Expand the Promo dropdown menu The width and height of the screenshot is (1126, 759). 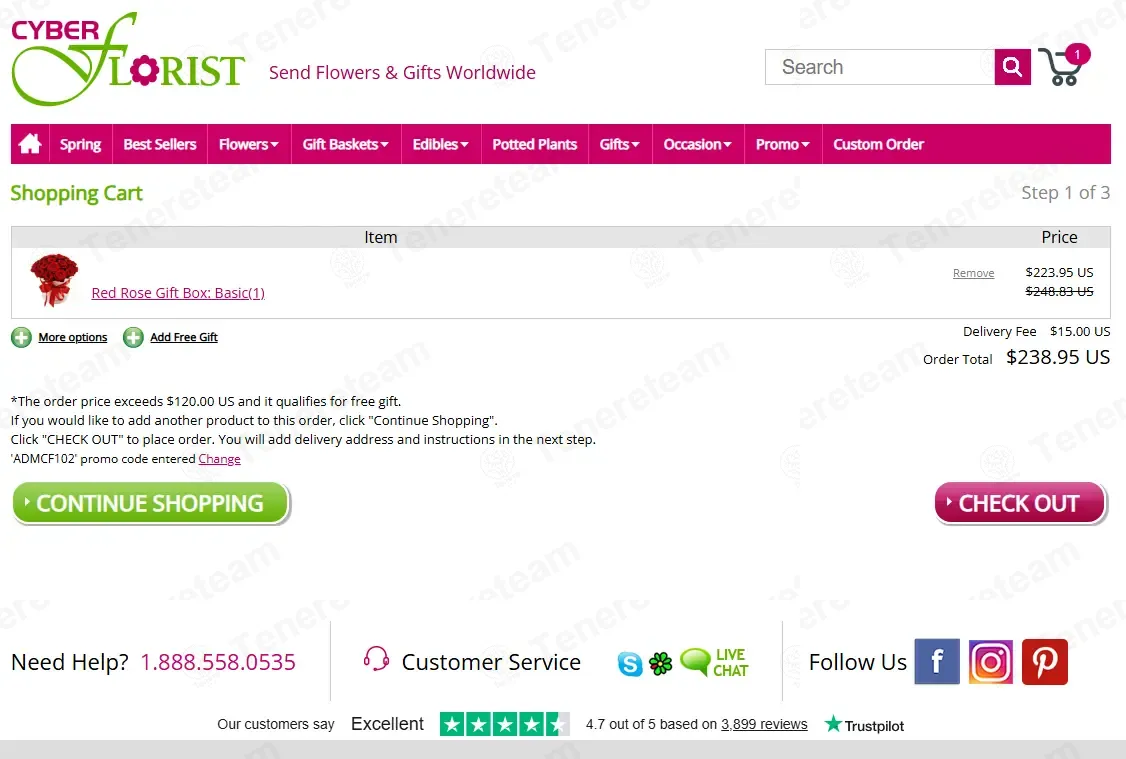click(782, 144)
